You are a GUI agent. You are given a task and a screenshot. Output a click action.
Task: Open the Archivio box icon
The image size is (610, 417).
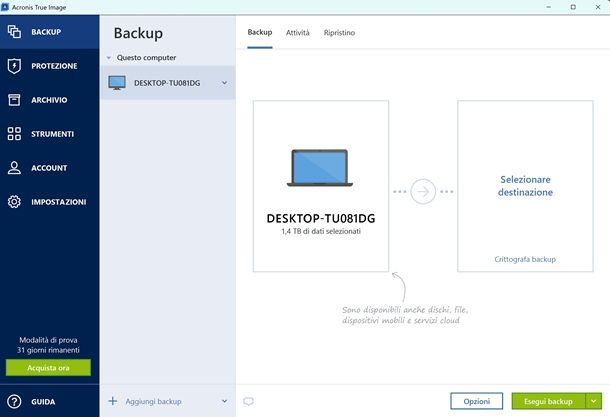point(14,100)
